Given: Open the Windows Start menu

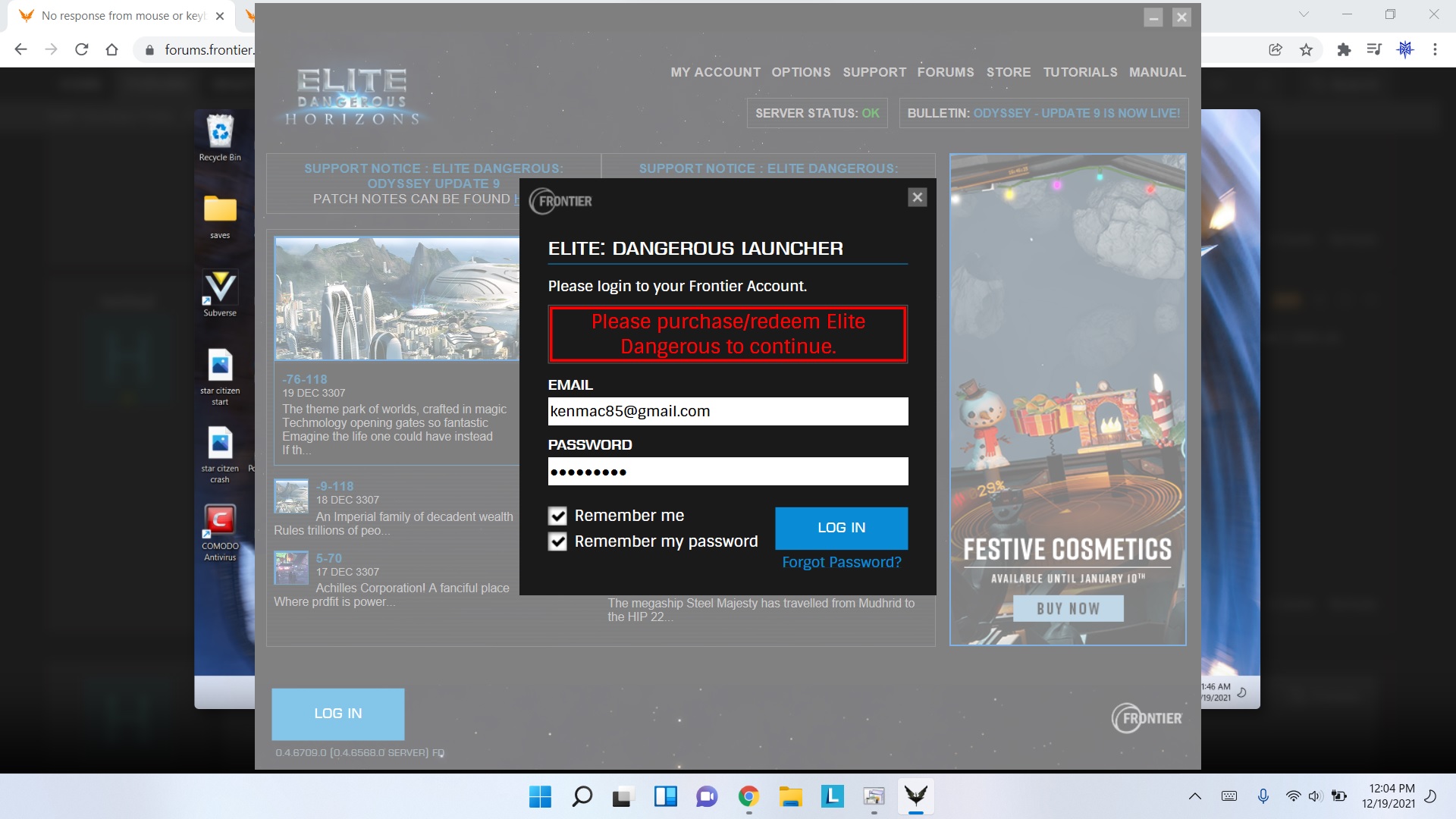Looking at the screenshot, I should click(540, 796).
